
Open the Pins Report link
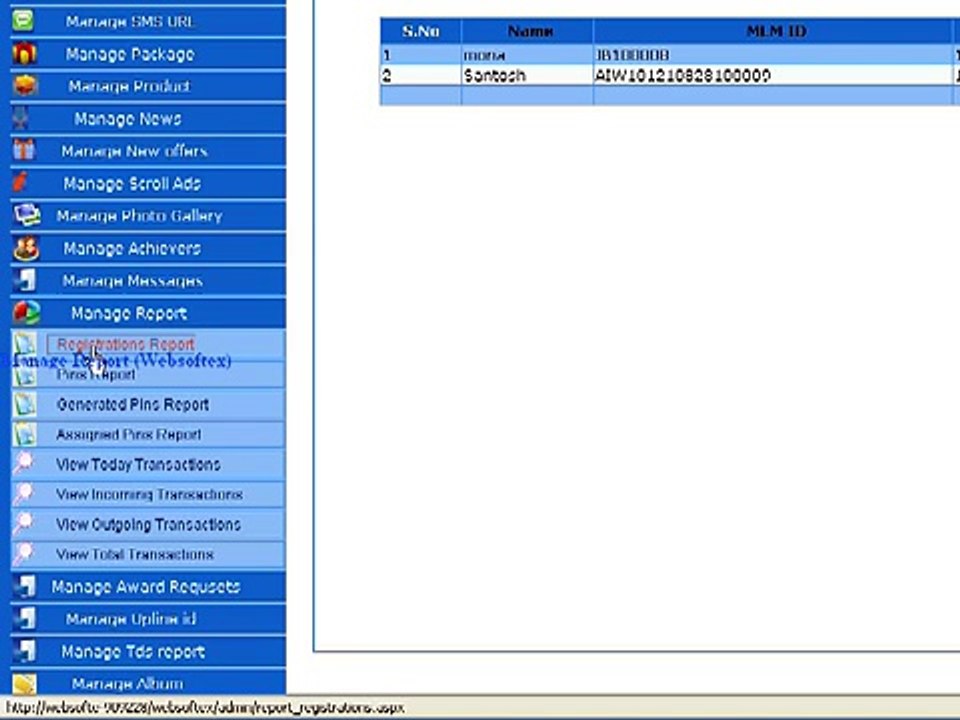click(96, 375)
